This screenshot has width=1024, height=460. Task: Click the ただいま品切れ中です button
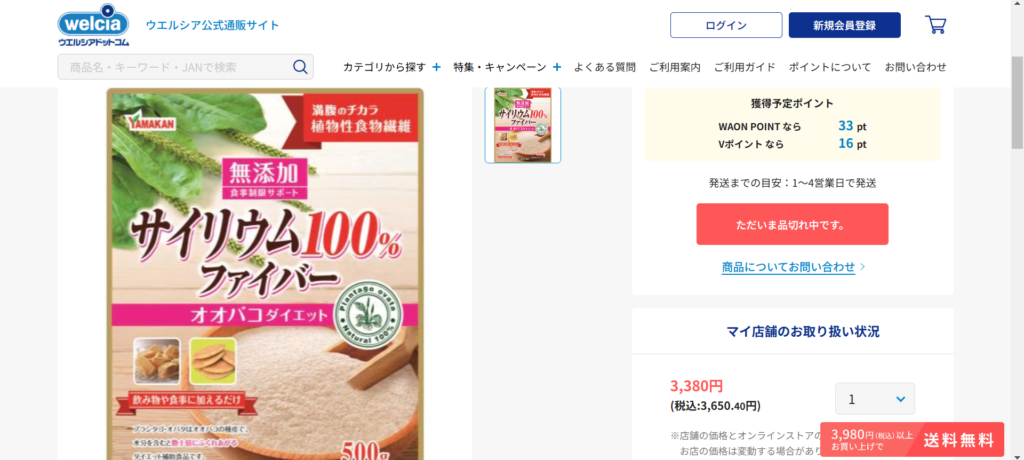pos(792,224)
